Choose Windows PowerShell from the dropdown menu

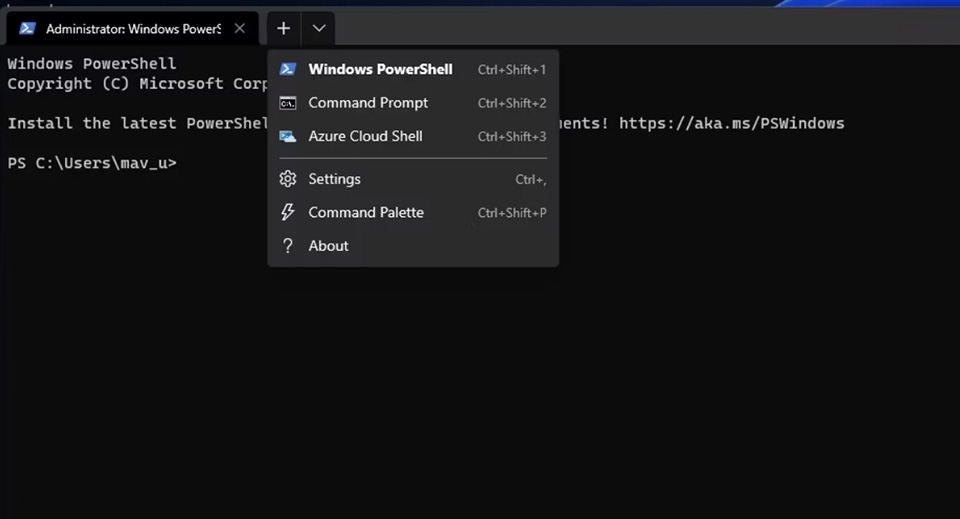click(413, 69)
